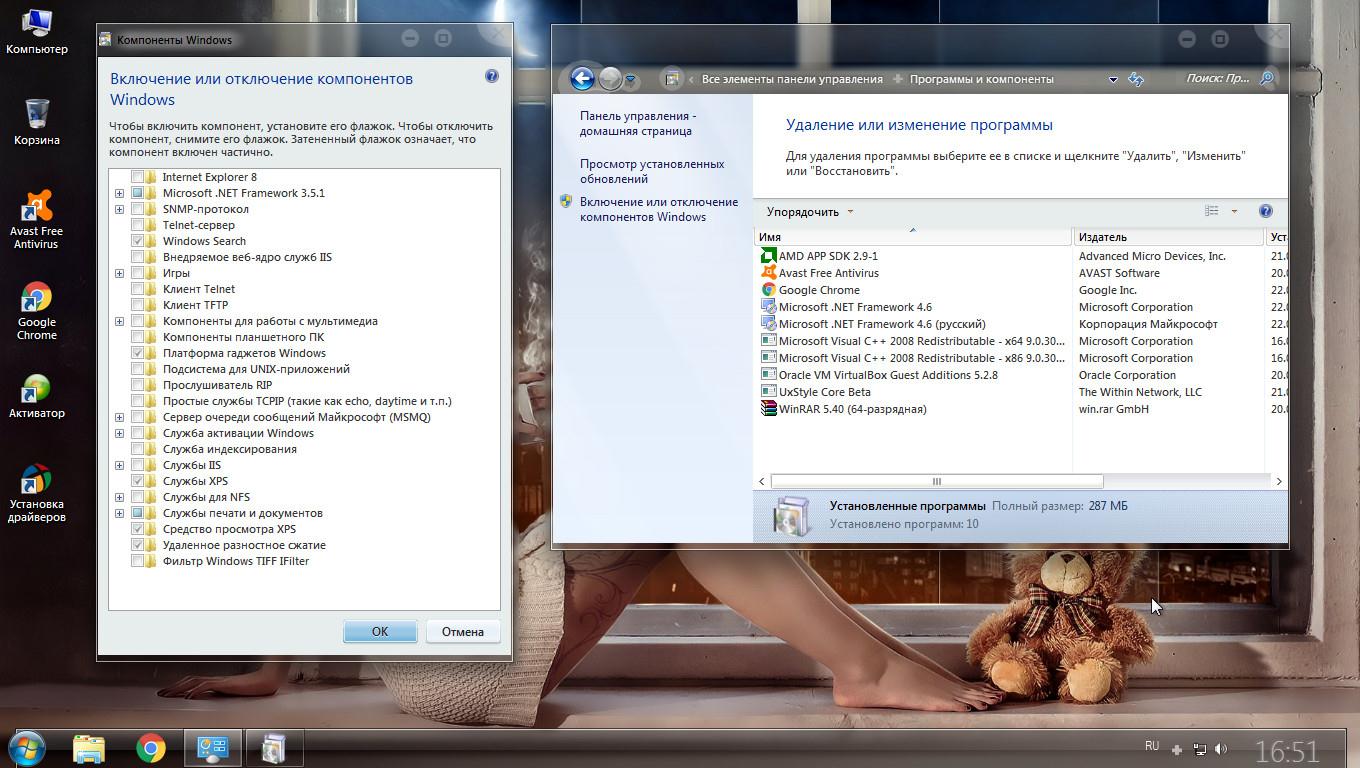Viewport: 1360px width, 768px height.
Task: Expand the Microsoft .NET Framework 3.5.1 node
Action: pyautogui.click(x=119, y=193)
